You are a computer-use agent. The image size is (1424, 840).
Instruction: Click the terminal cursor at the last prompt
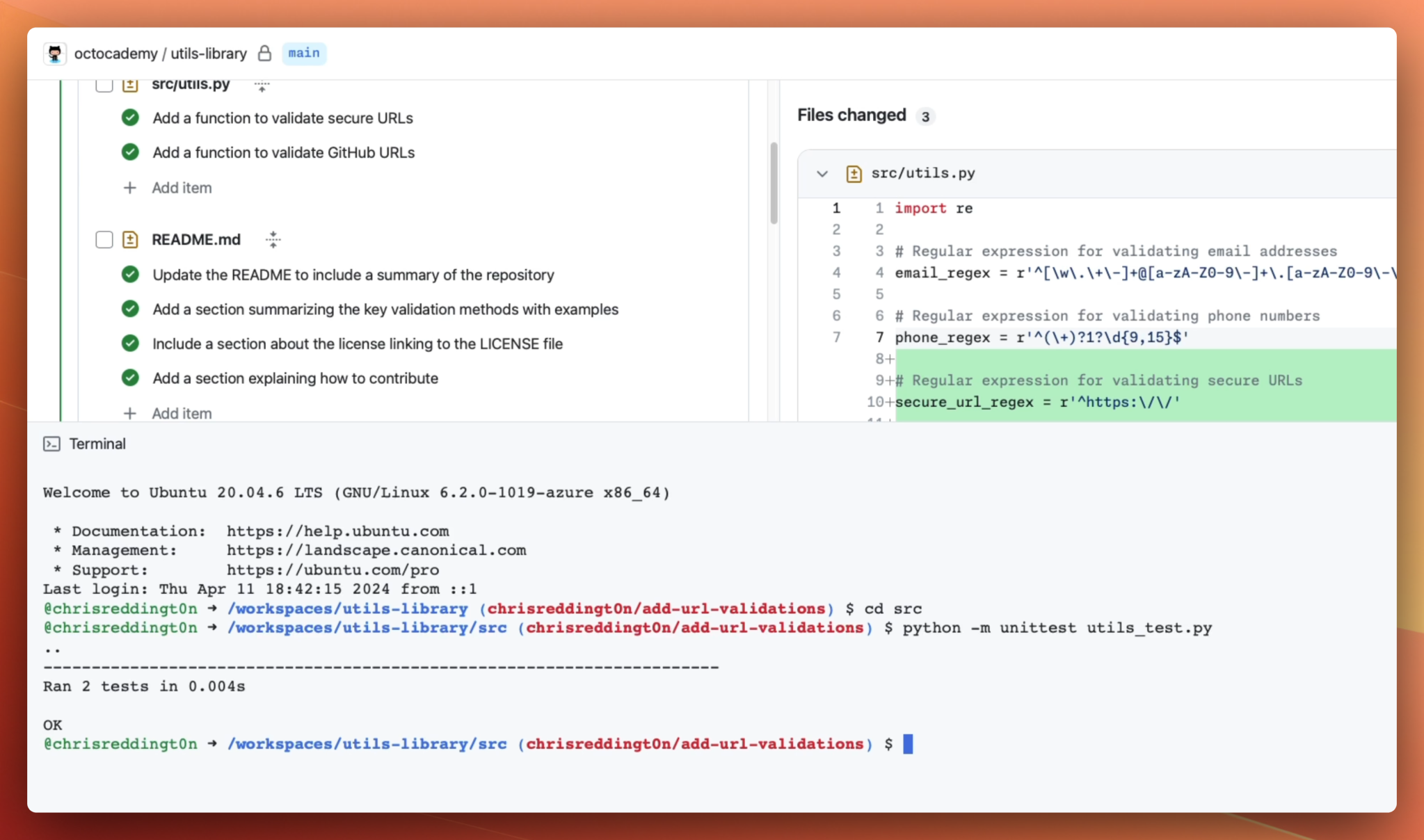908,744
